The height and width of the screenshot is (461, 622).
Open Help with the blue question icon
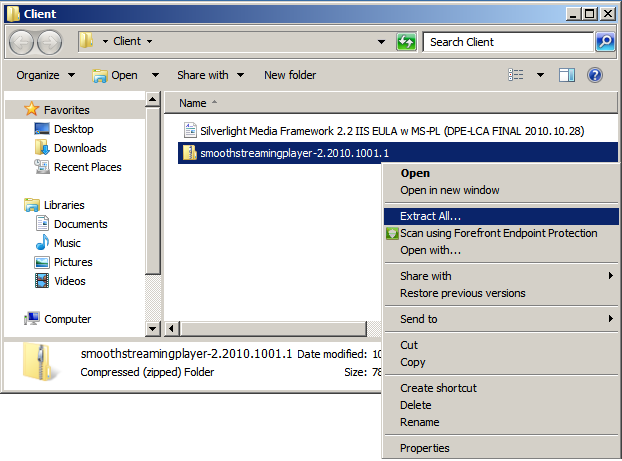(x=595, y=75)
